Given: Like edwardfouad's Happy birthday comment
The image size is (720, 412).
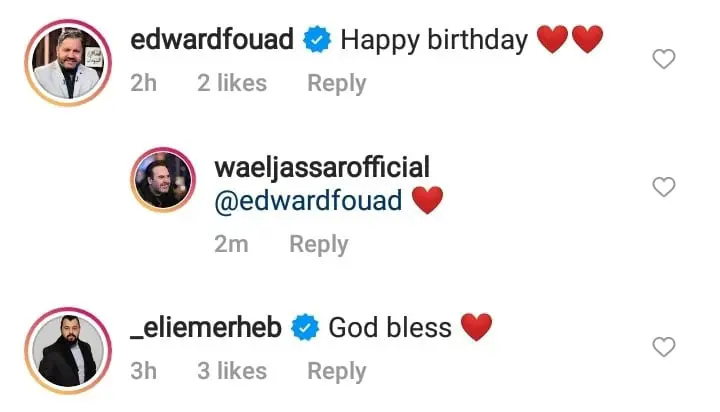Looking at the screenshot, I should 664,59.
